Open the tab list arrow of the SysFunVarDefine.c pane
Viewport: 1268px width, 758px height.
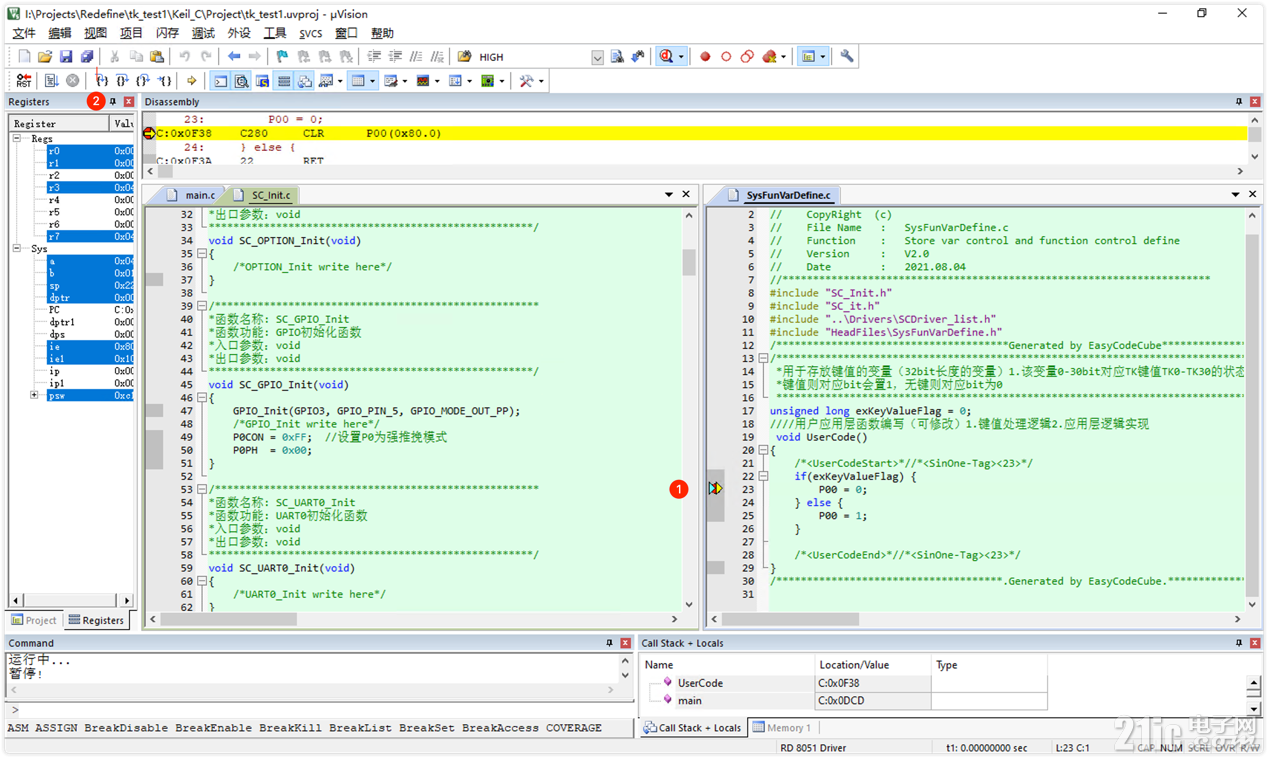pyautogui.click(x=1236, y=195)
